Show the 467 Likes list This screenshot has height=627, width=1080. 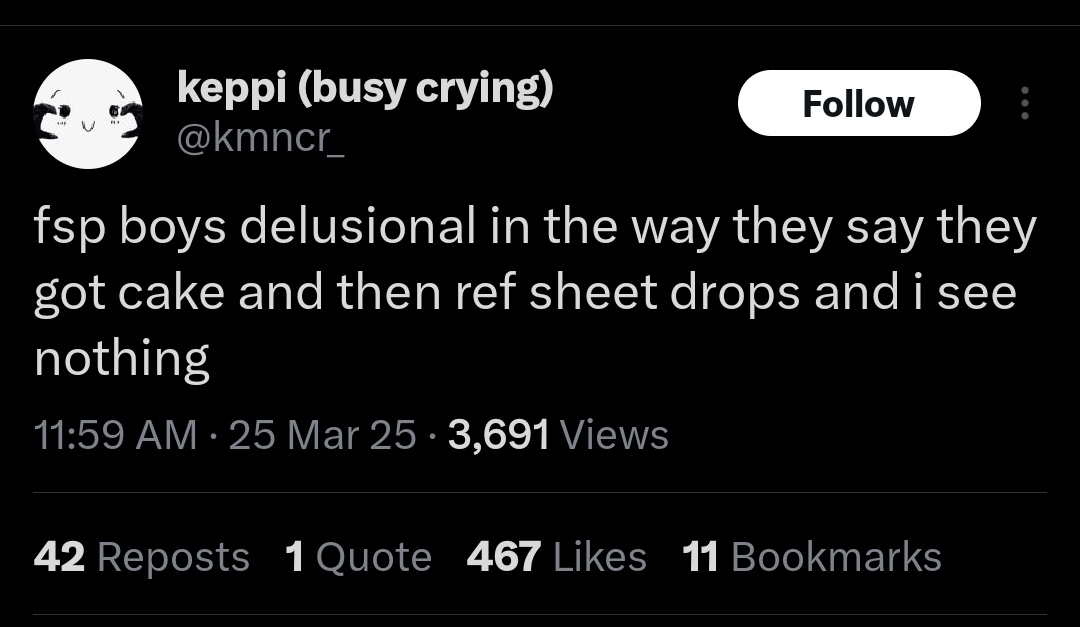coord(556,557)
